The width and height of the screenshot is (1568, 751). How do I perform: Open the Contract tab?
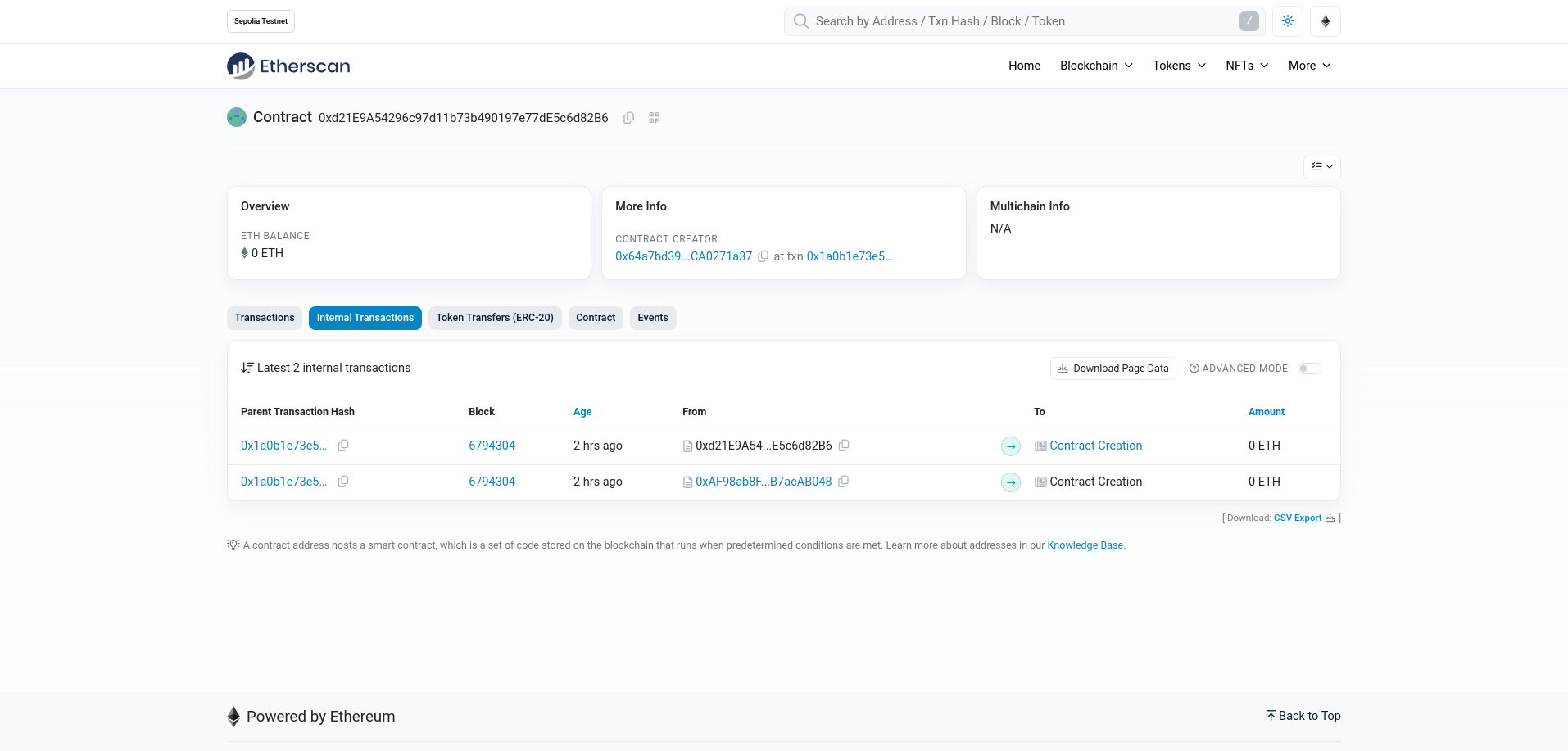(596, 318)
